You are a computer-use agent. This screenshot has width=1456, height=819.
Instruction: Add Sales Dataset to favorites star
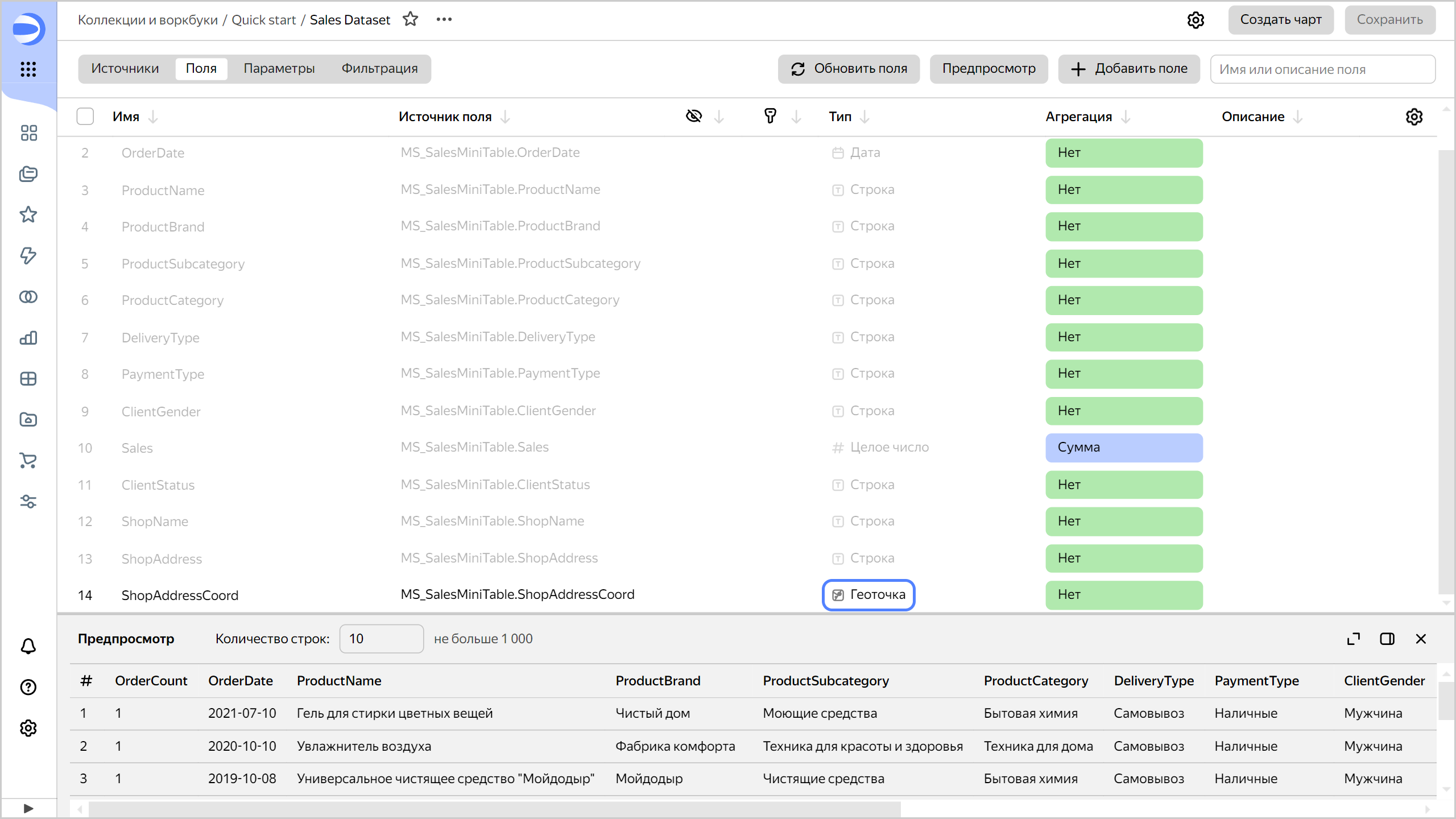pos(410,19)
